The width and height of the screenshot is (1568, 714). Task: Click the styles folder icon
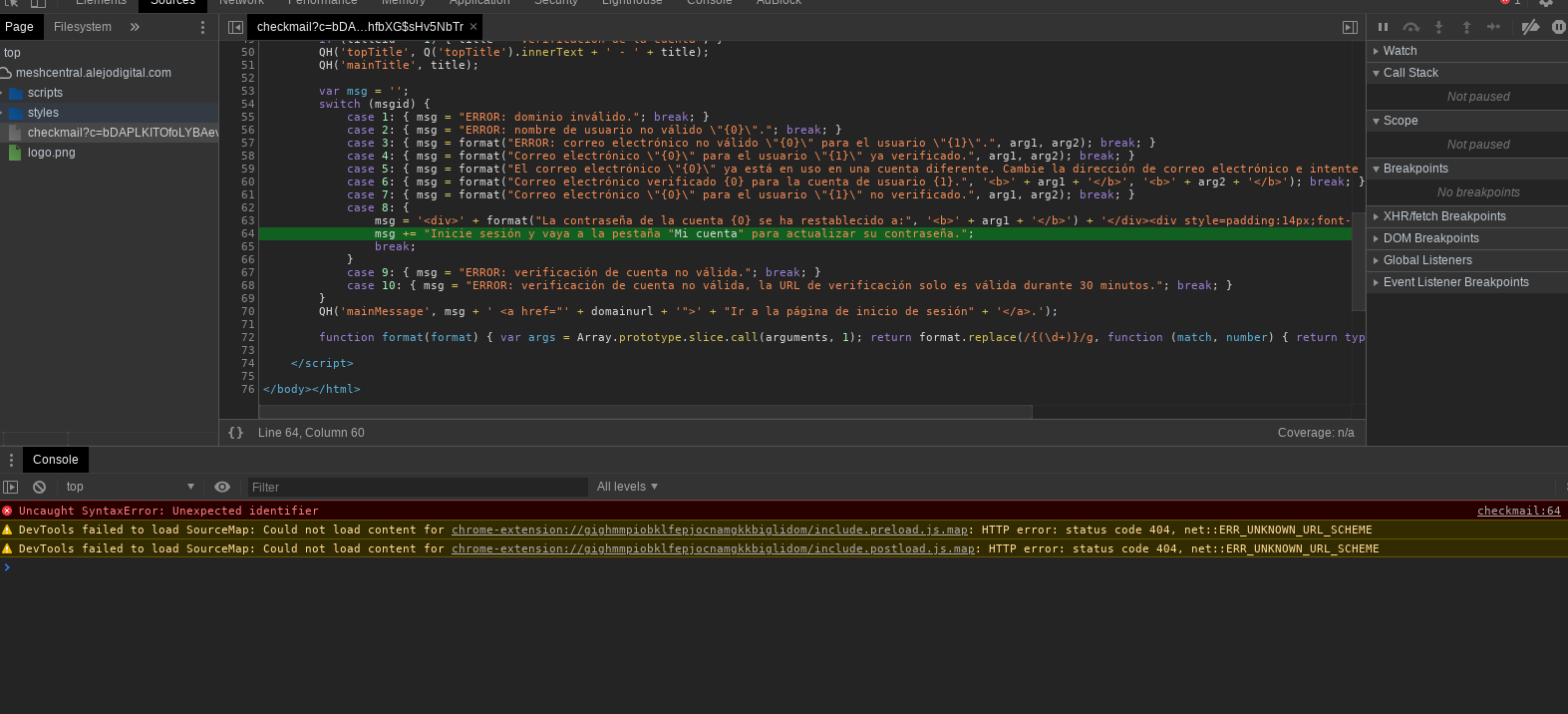tap(16, 113)
